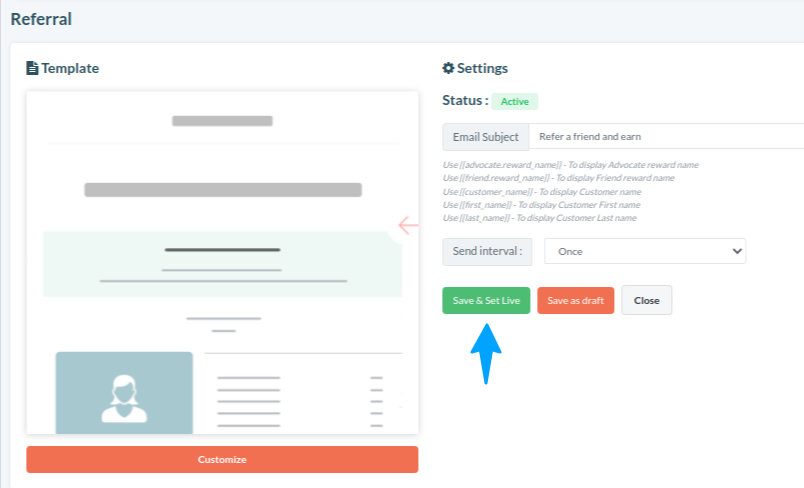Click the Settings gear icon

[x=448, y=68]
